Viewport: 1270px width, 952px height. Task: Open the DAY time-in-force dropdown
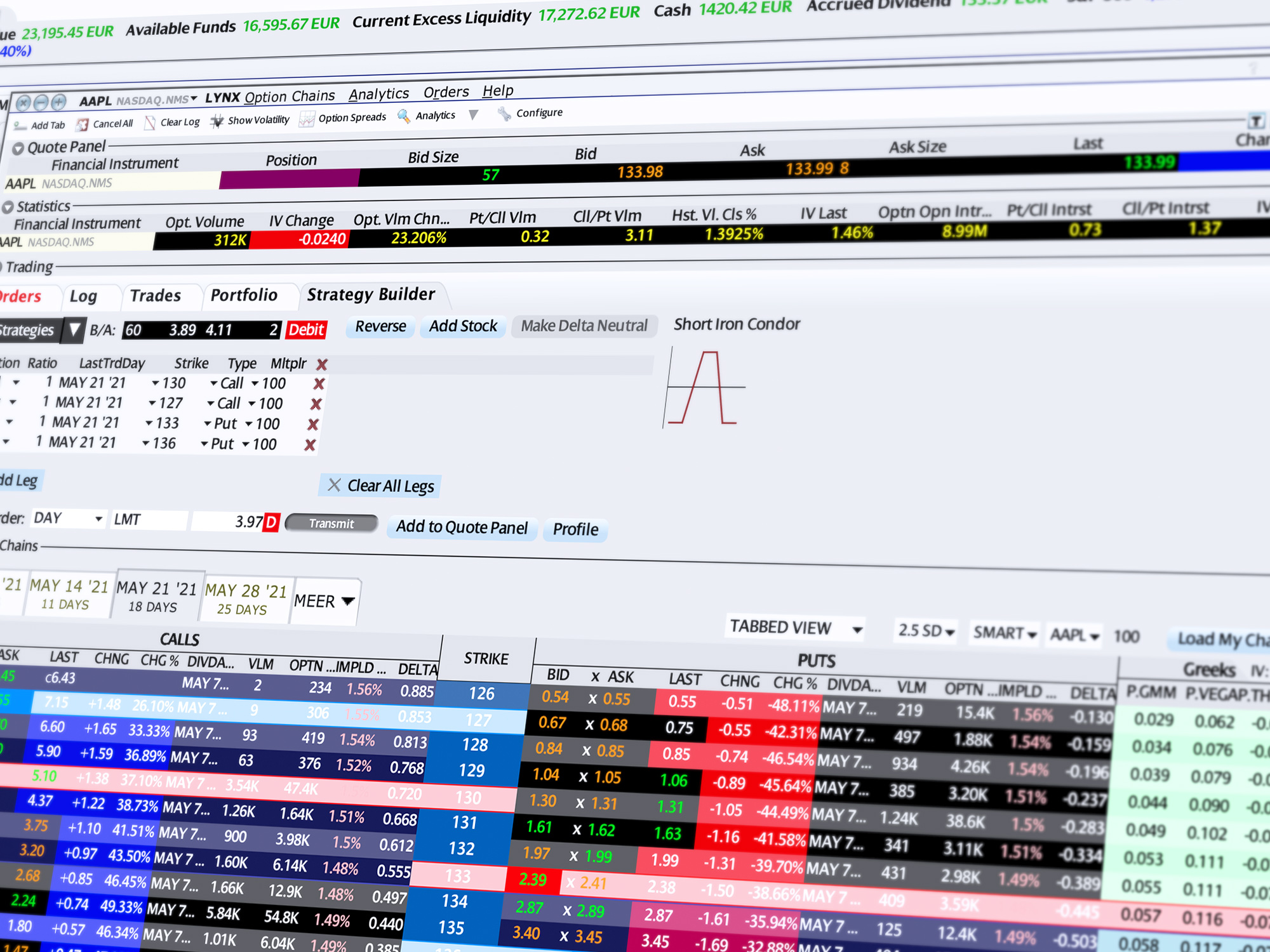[98, 519]
